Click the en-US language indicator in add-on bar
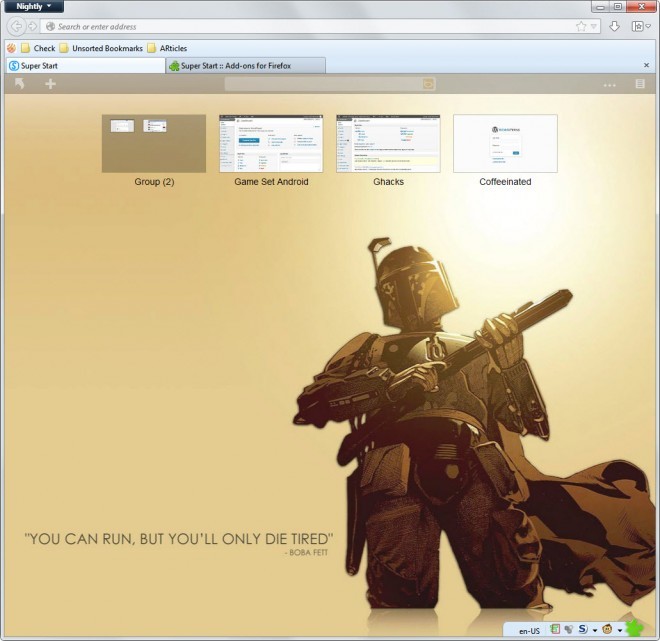This screenshot has width=660, height=641. 529,631
